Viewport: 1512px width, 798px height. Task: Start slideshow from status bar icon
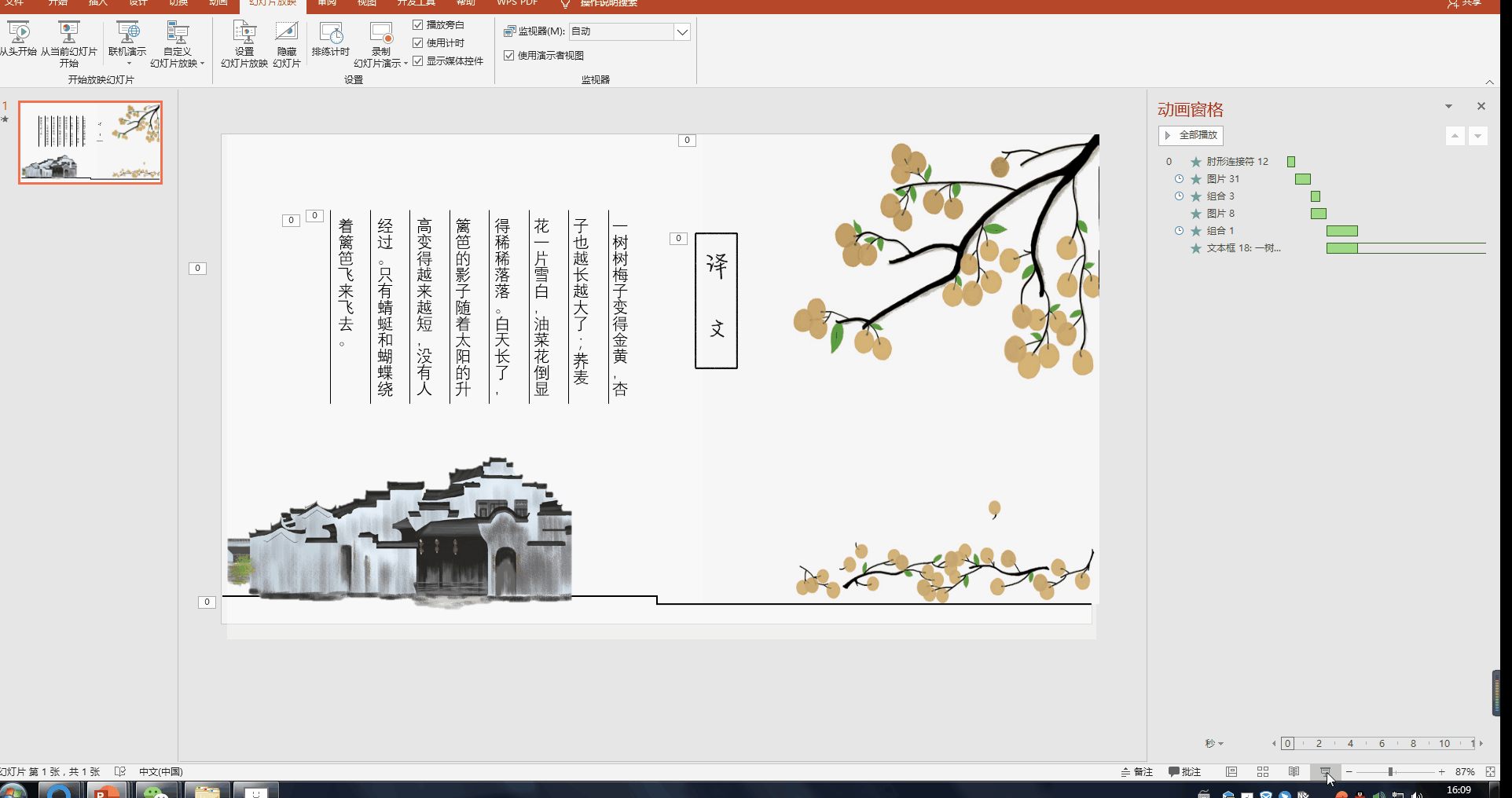click(x=1325, y=772)
